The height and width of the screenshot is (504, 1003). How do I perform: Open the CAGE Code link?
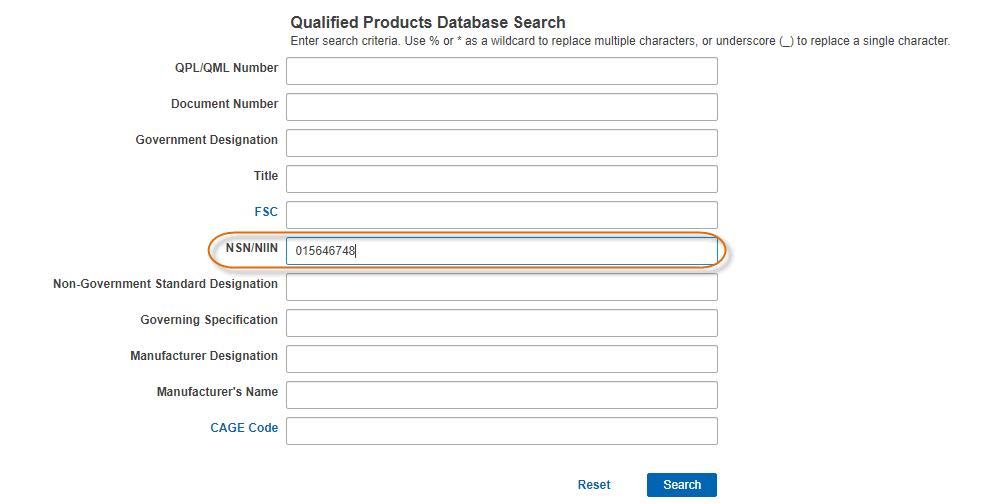pyautogui.click(x=244, y=428)
